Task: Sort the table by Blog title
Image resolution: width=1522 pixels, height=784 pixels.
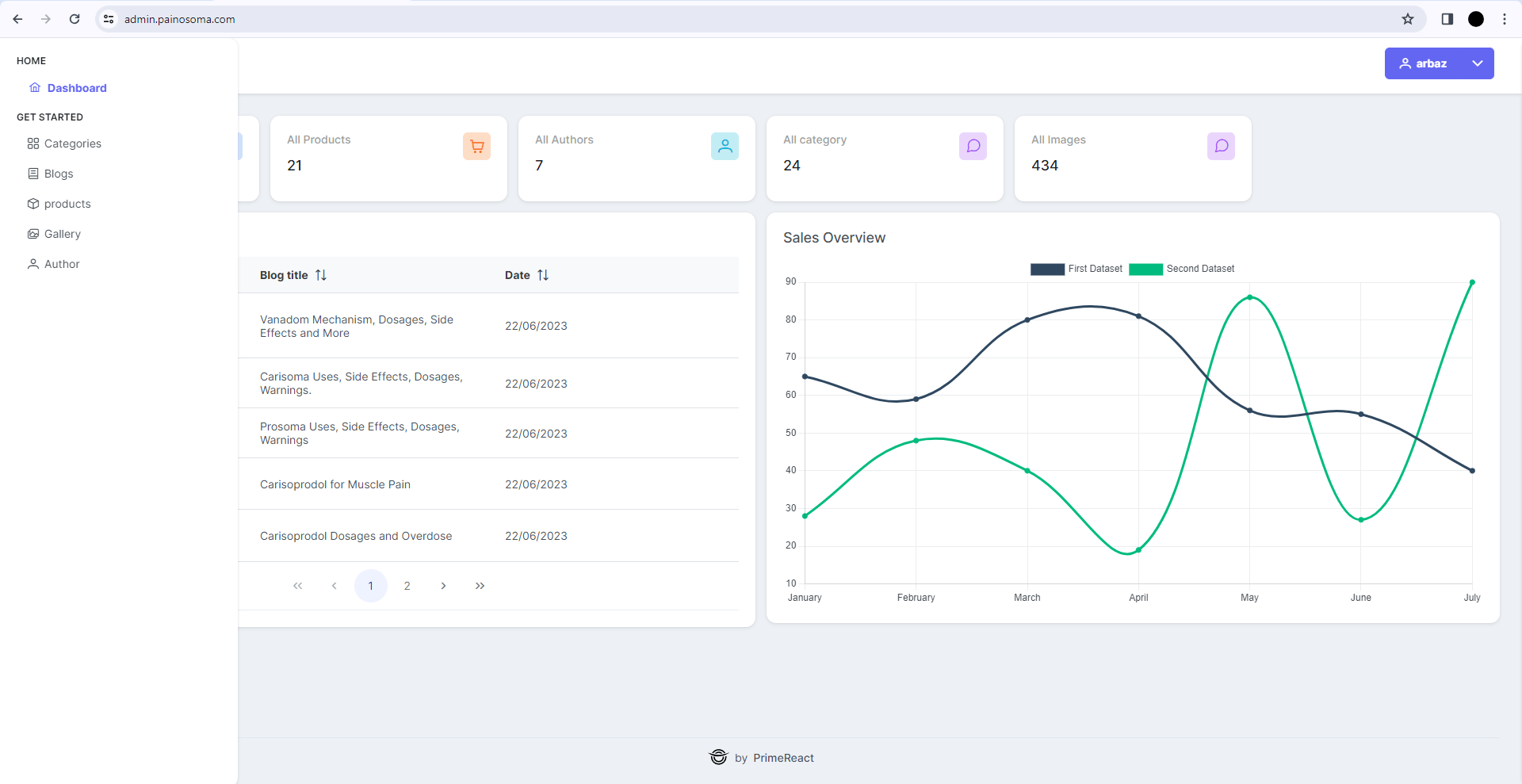Action: click(x=320, y=275)
